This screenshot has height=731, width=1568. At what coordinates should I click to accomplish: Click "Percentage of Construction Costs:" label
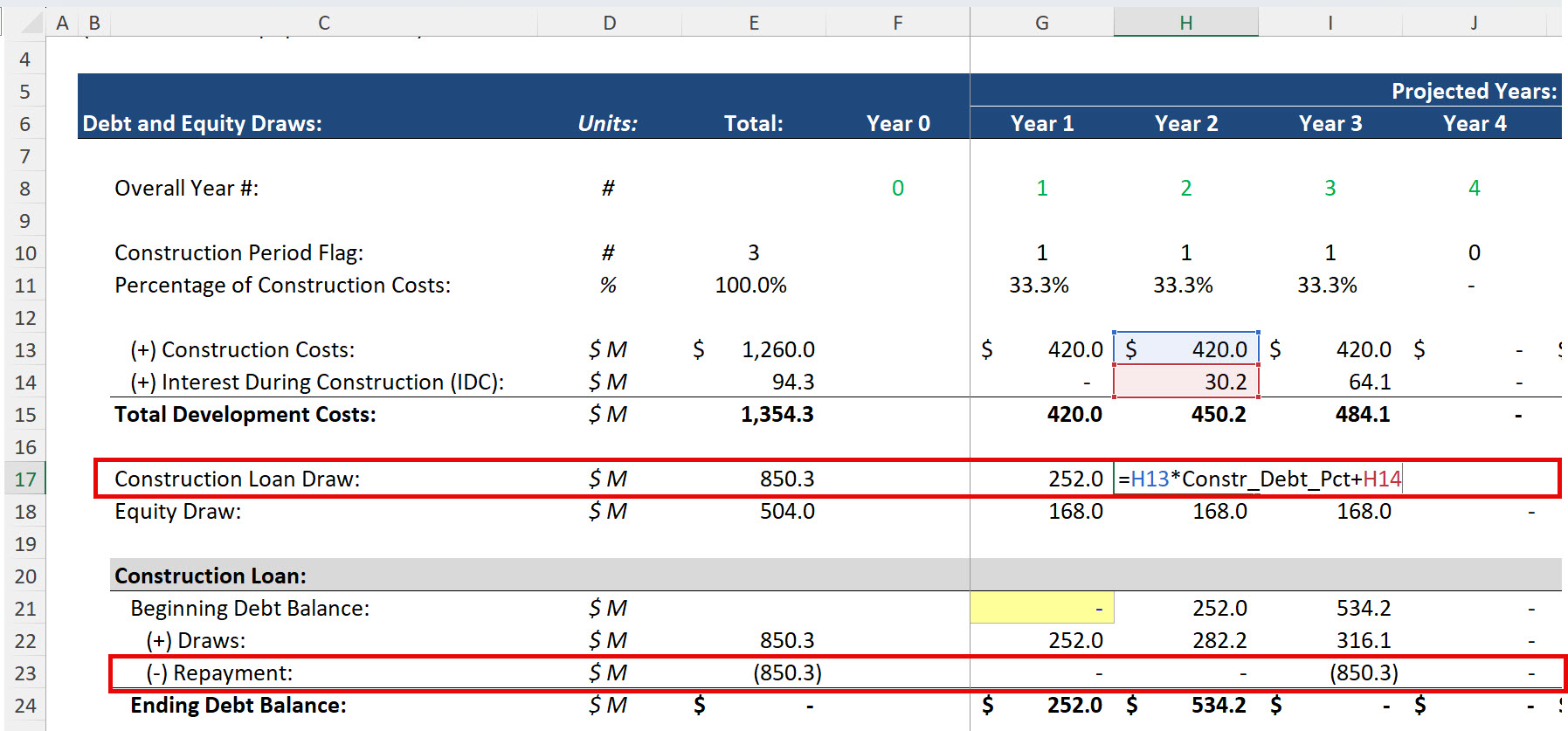(x=282, y=285)
